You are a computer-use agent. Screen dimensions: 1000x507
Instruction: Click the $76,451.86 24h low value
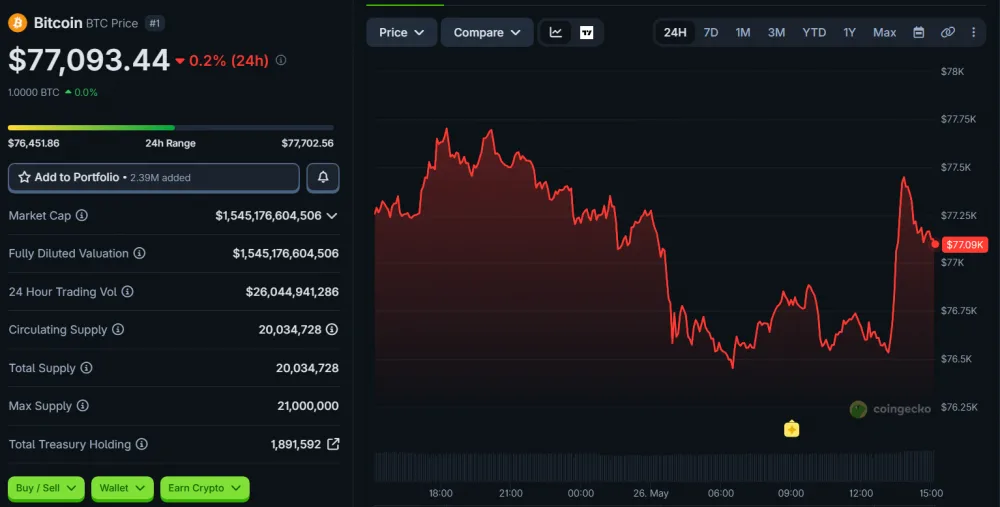pyautogui.click(x=34, y=143)
